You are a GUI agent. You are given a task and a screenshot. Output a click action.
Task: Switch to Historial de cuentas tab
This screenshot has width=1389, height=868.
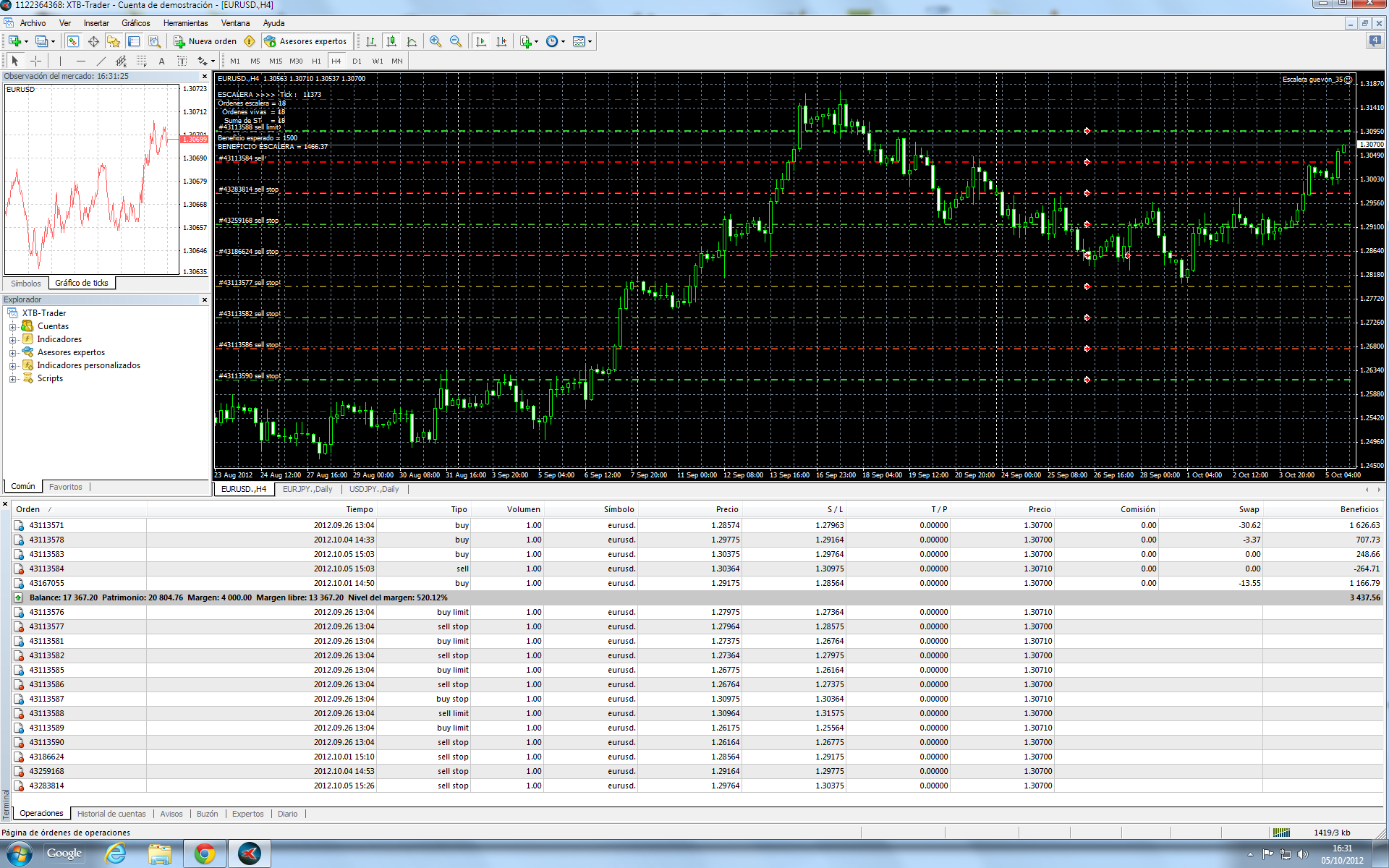(111, 814)
